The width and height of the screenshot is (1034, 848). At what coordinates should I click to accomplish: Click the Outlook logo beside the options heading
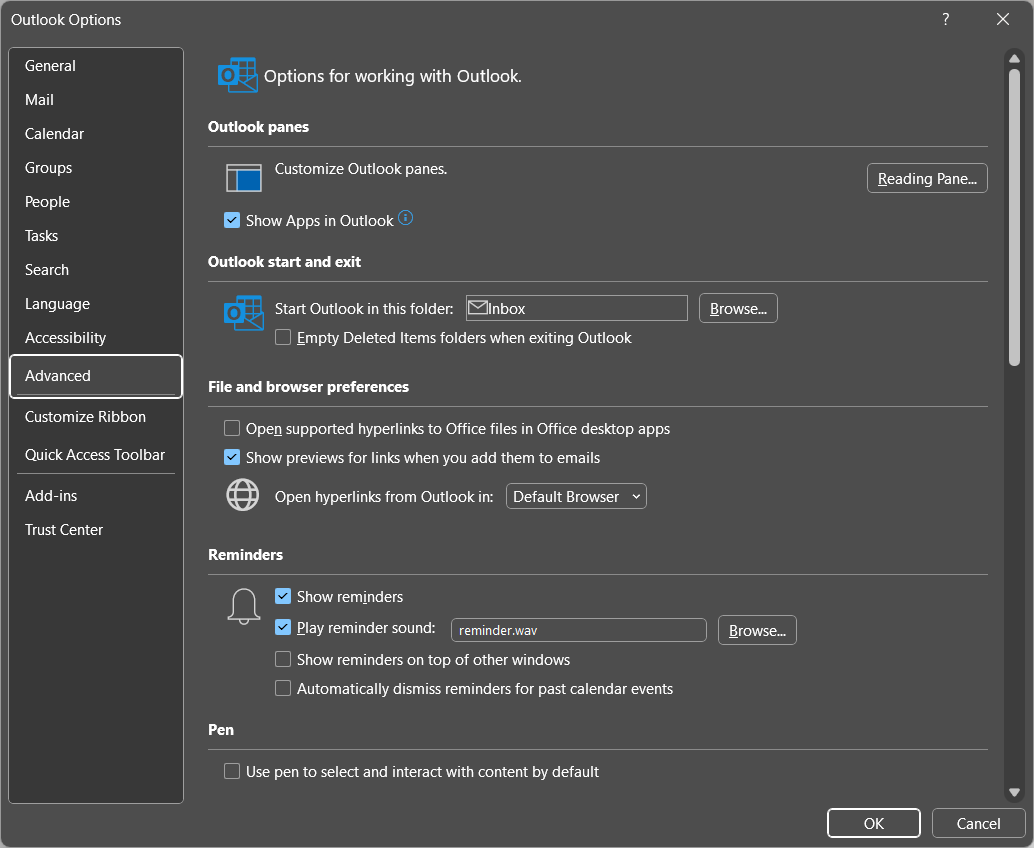coord(237,75)
